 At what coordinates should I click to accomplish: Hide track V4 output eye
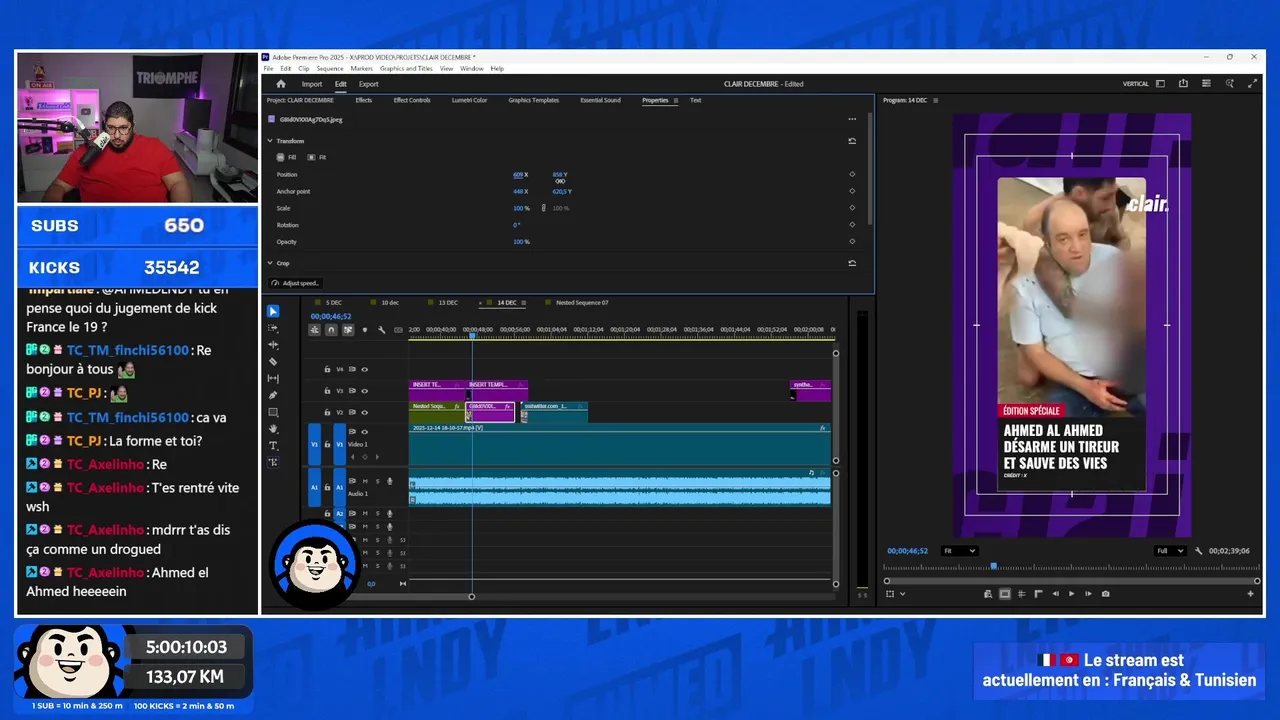[364, 370]
